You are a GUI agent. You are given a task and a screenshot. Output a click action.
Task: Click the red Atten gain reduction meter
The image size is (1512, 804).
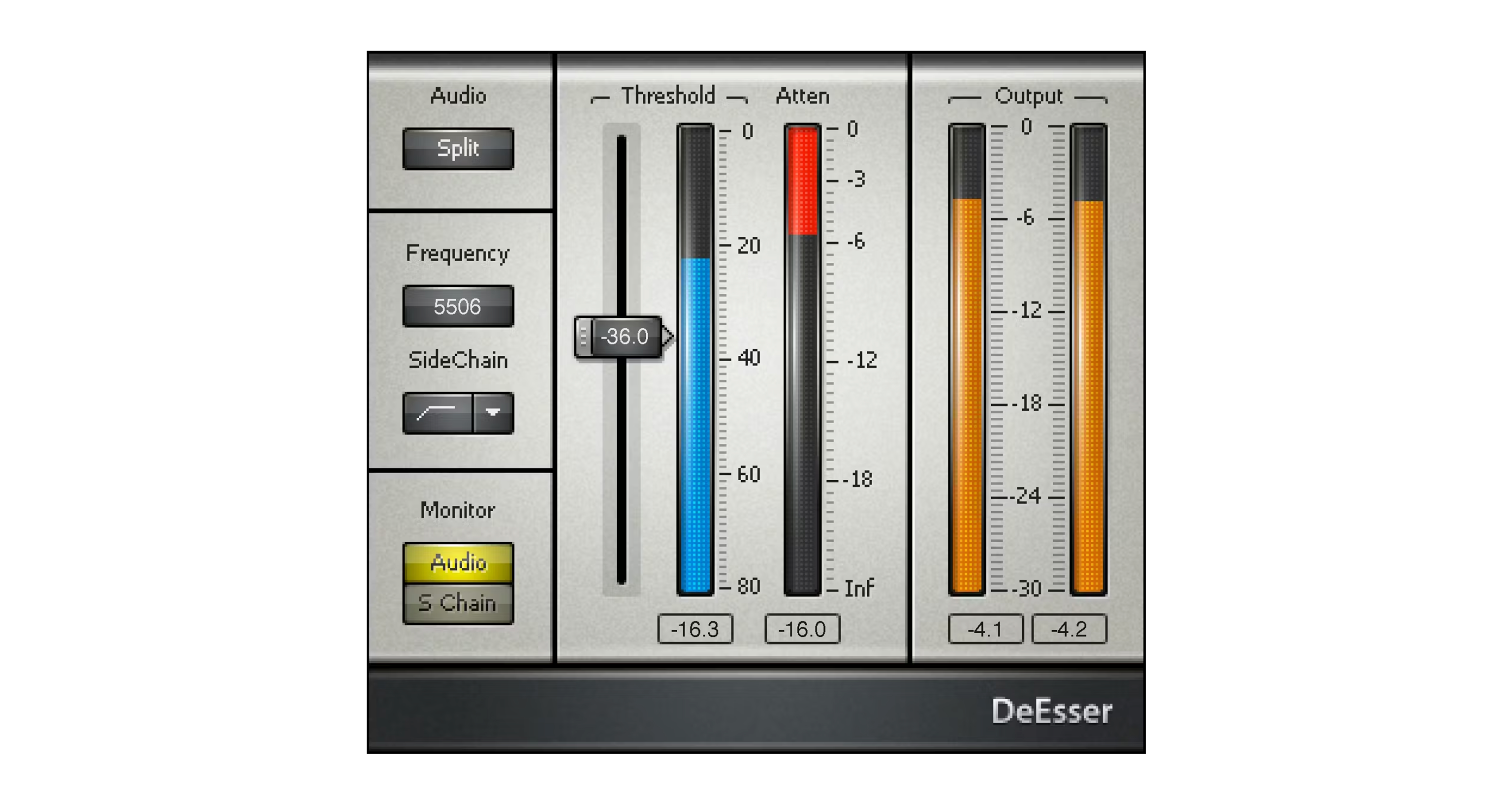(802, 360)
